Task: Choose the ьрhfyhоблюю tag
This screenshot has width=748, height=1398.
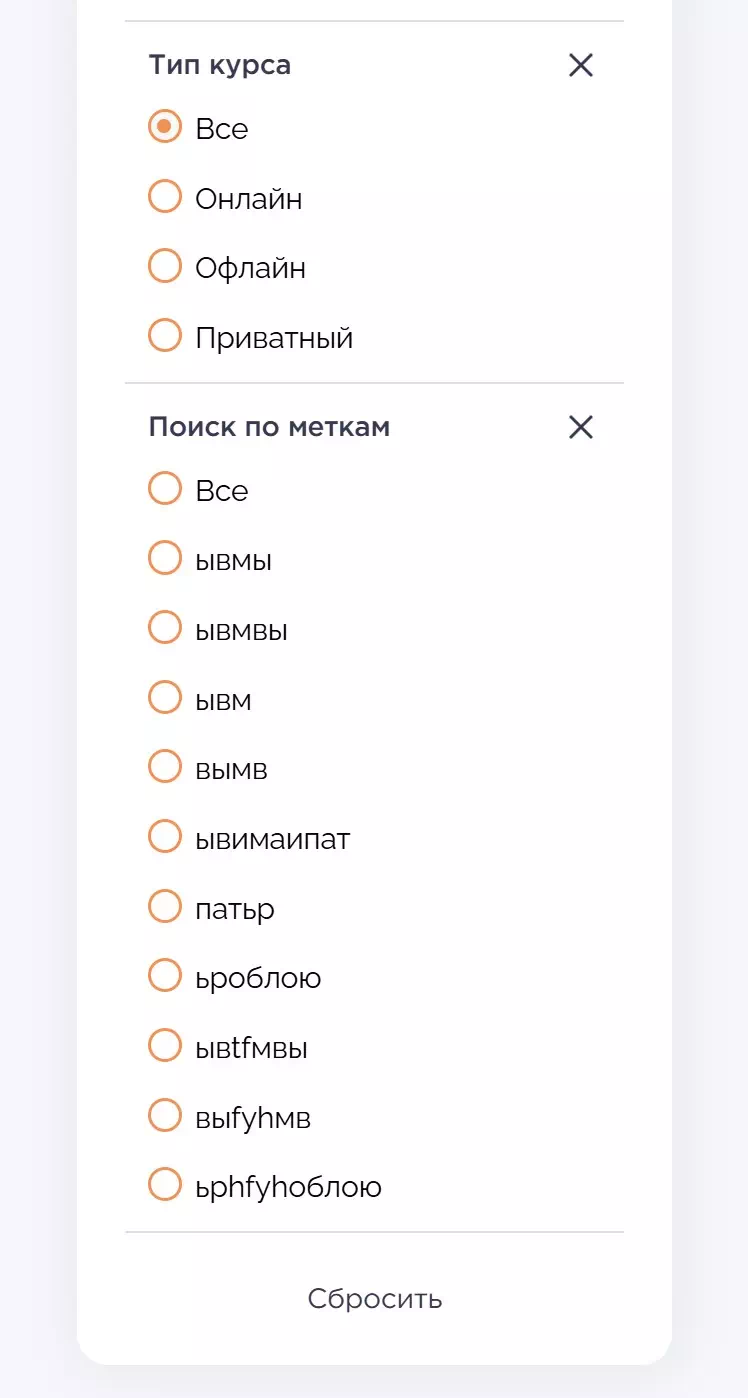Action: tap(165, 1185)
